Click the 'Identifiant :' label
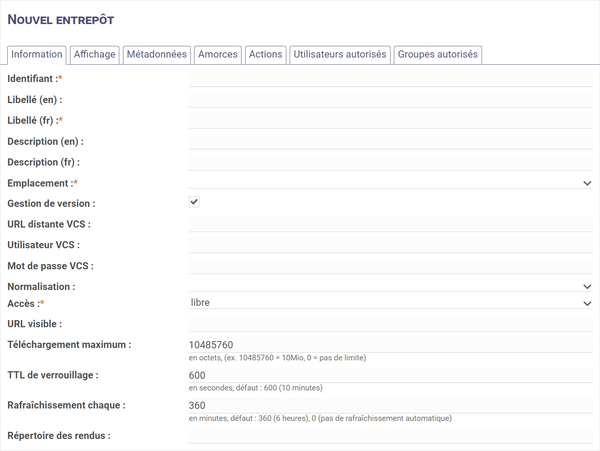This screenshot has width=600, height=451. pos(35,79)
